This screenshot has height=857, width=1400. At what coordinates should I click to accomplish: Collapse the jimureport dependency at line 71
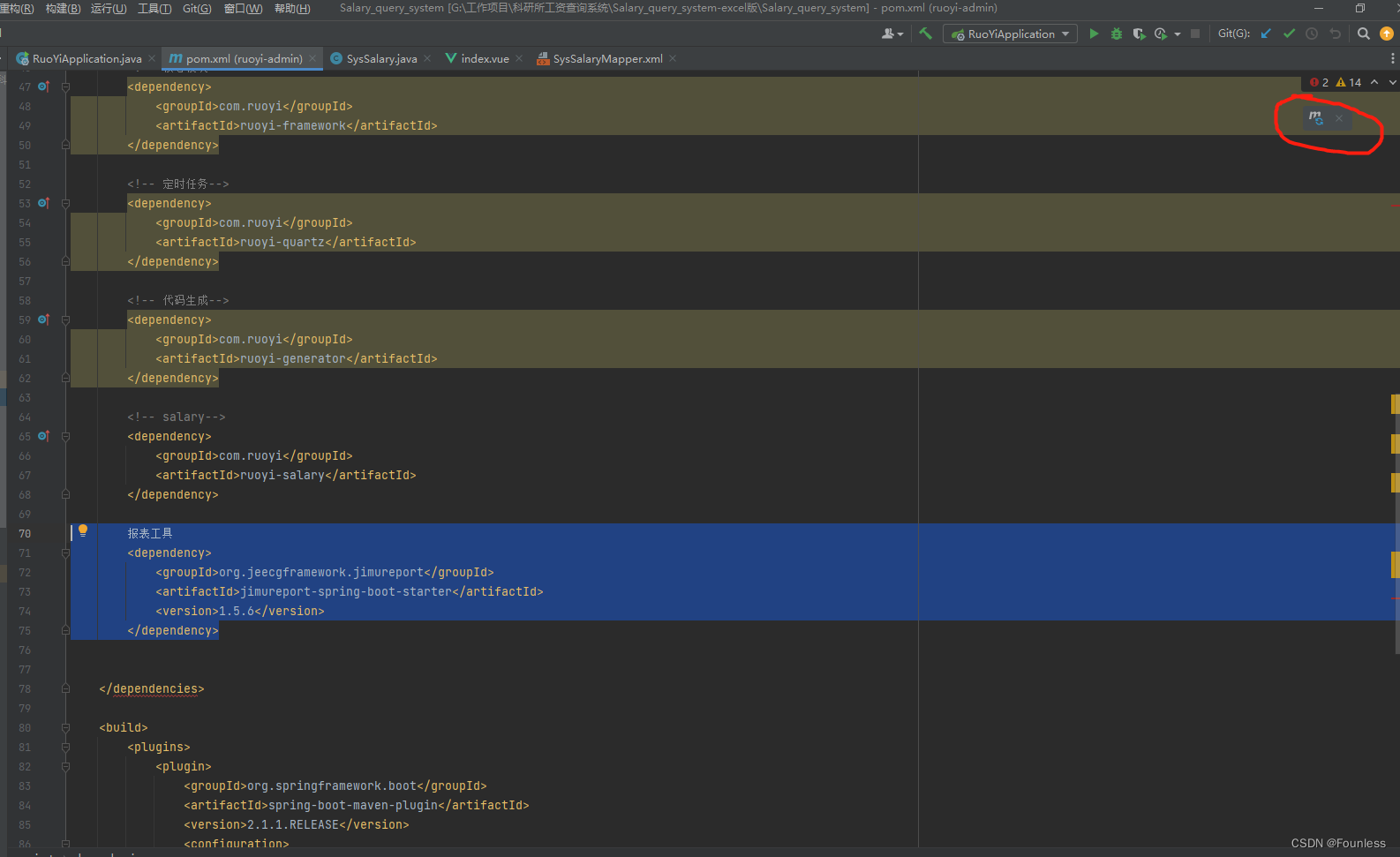(65, 553)
